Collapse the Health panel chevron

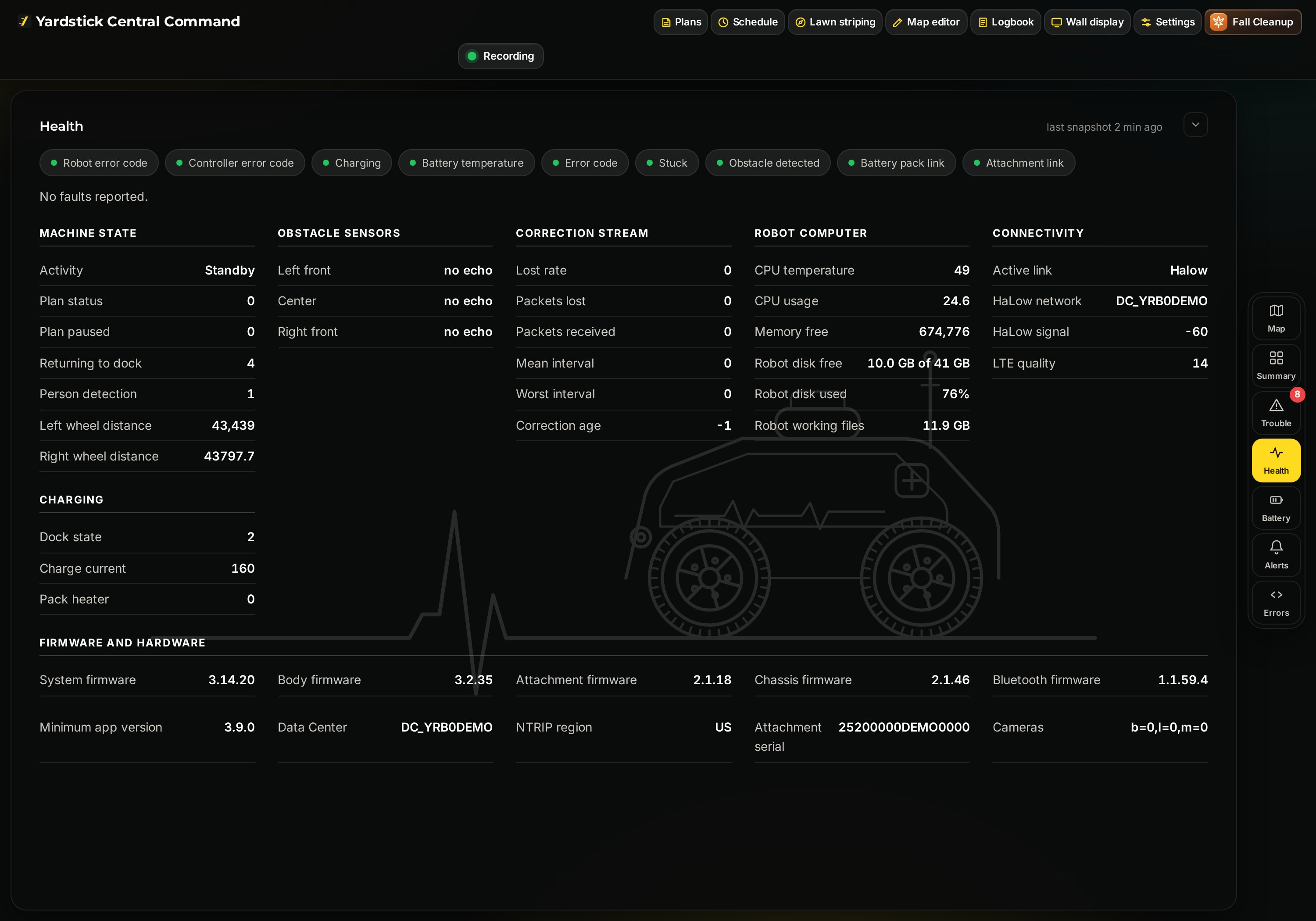click(x=1196, y=125)
